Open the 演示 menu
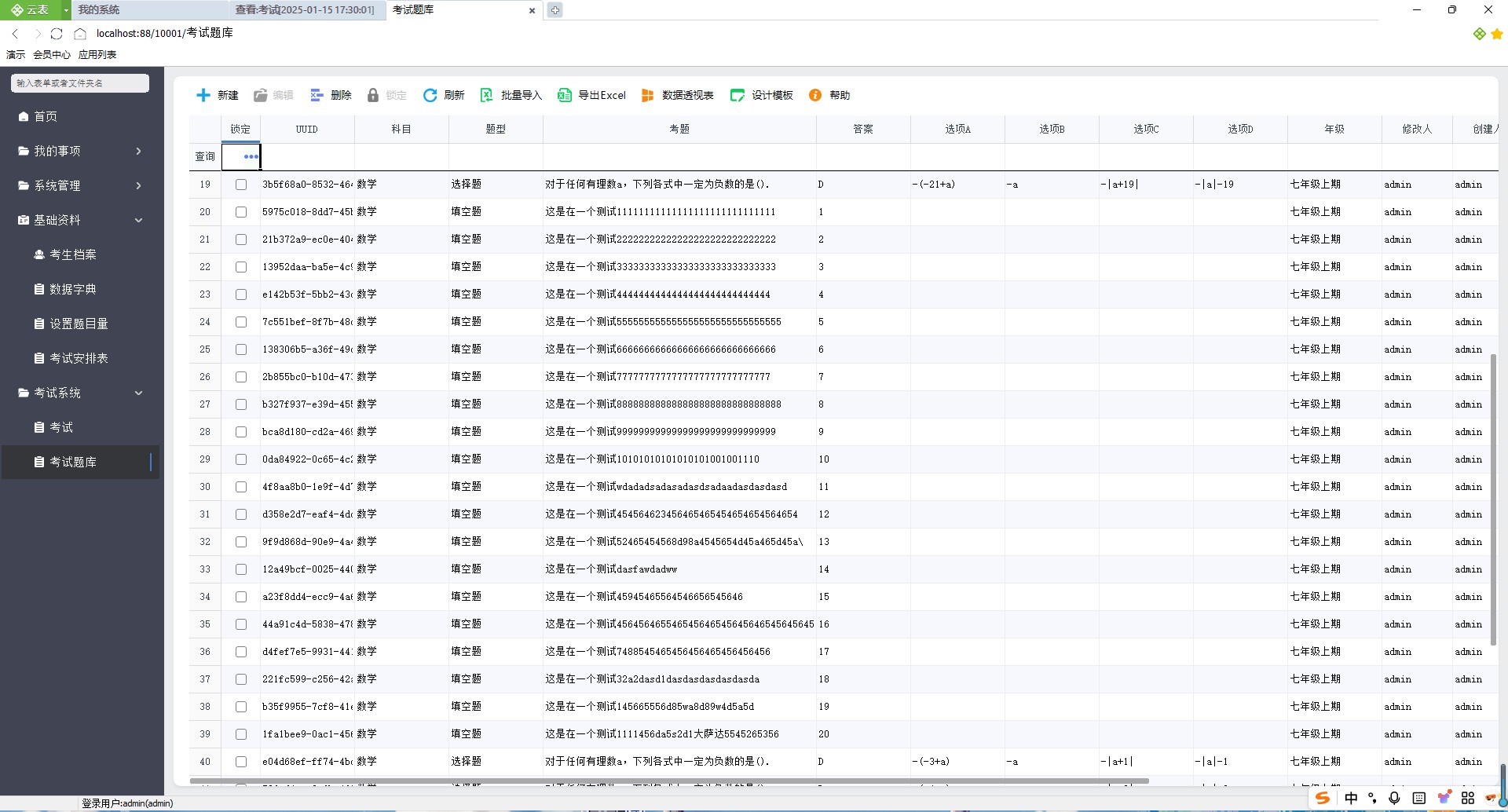 click(16, 55)
